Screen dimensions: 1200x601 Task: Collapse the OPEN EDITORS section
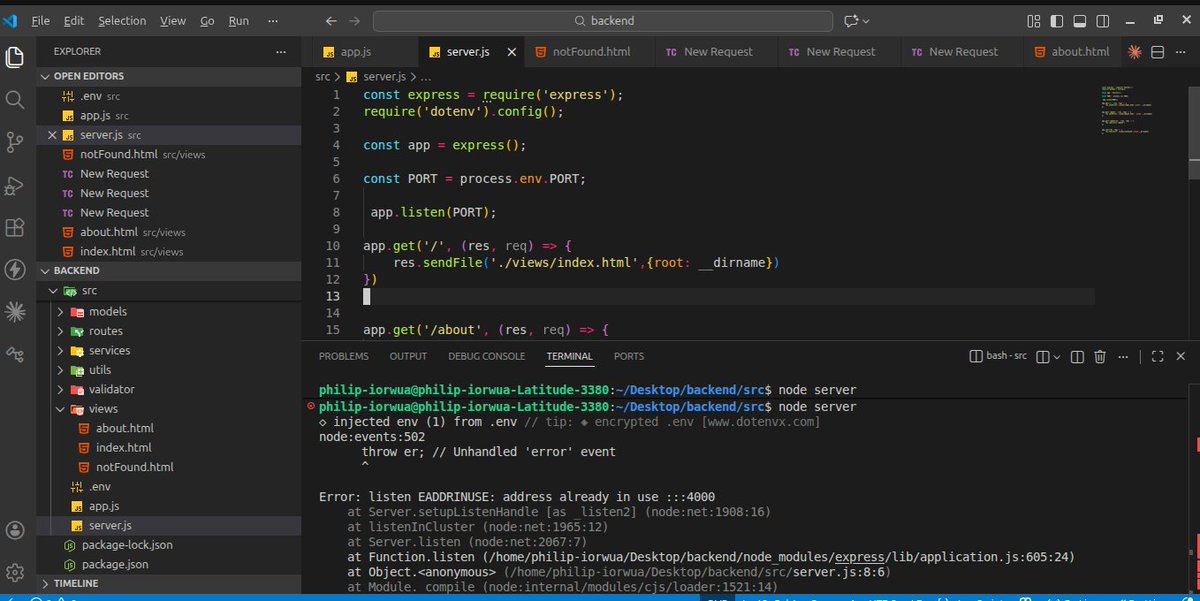pos(46,77)
